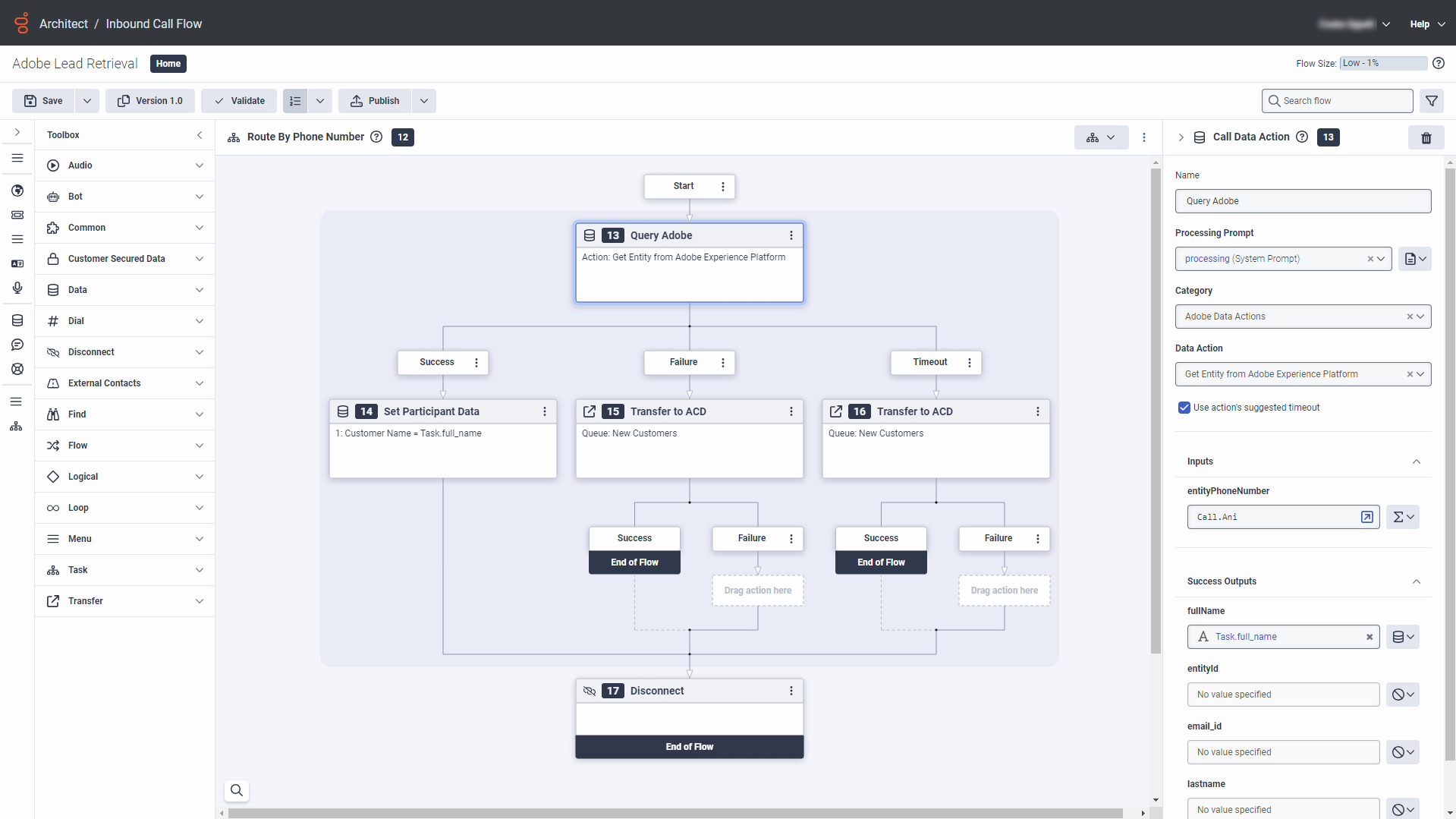Open task editor kebab menu
The width and height of the screenshot is (1456, 819).
[x=1144, y=137]
